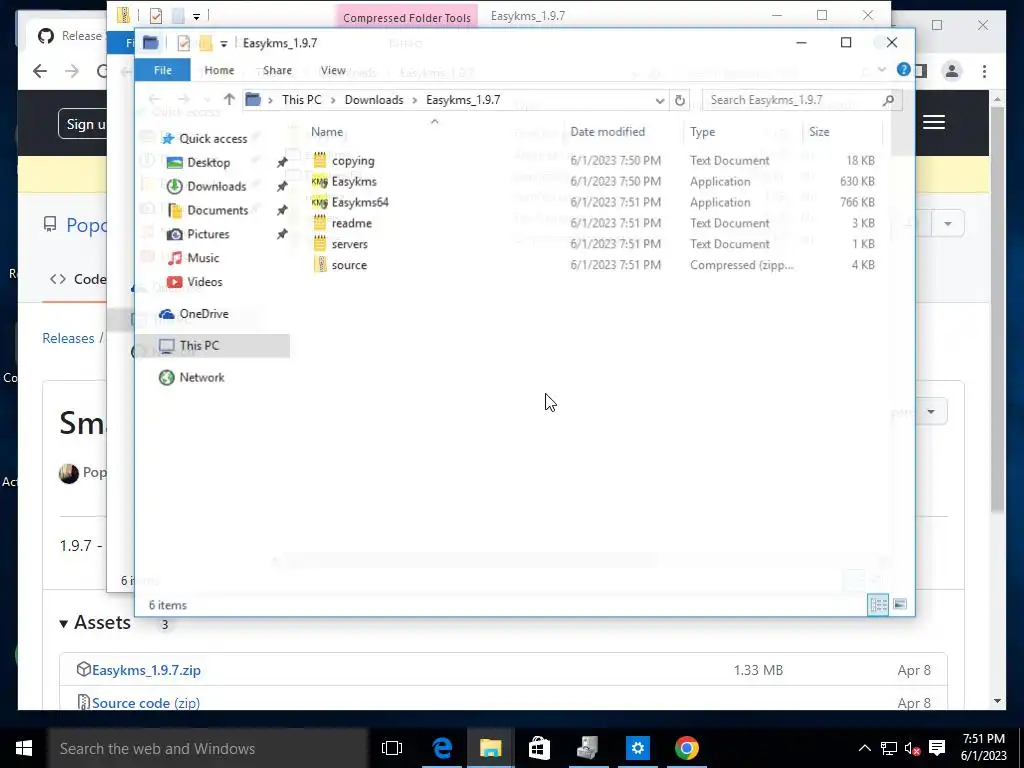
Task: Sort by Name column header
Action: 327,131
